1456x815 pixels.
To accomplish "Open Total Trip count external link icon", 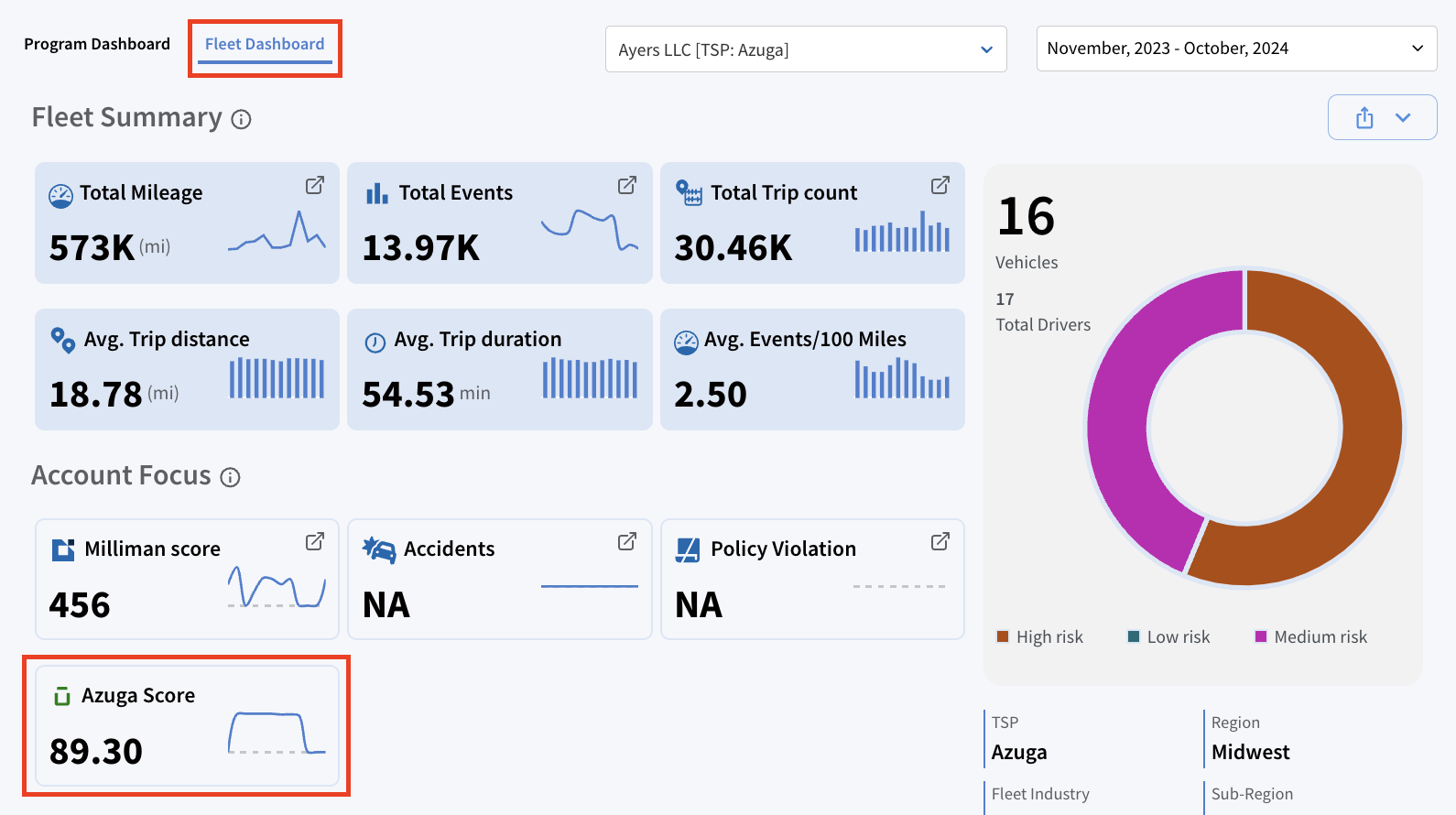I will pos(940,185).
